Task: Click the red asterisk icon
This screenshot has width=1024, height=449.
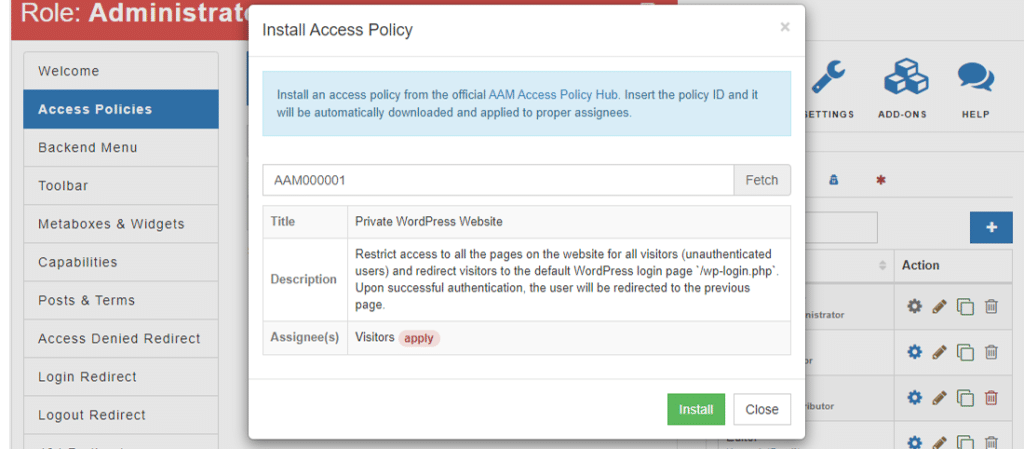Action: (881, 180)
